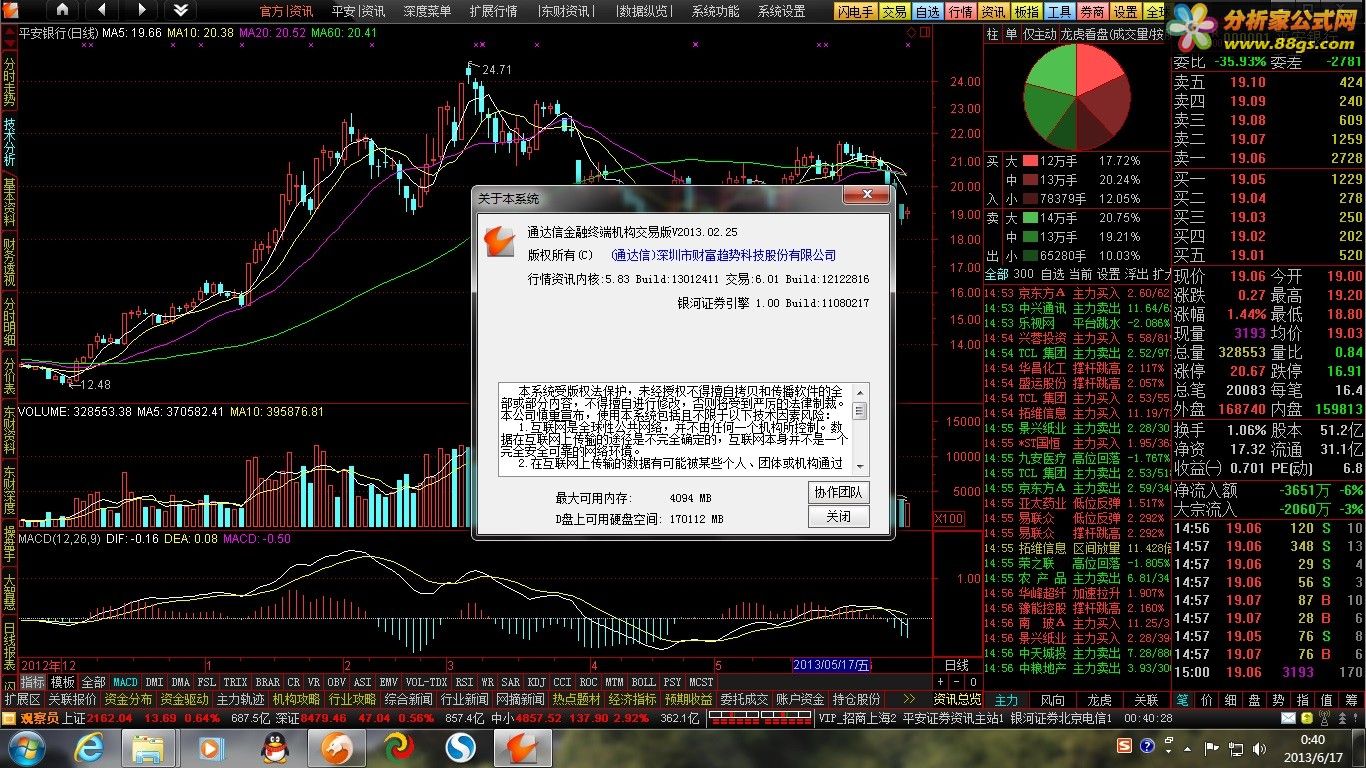
Task: Select the BOLL indicator tab
Action: (643, 682)
